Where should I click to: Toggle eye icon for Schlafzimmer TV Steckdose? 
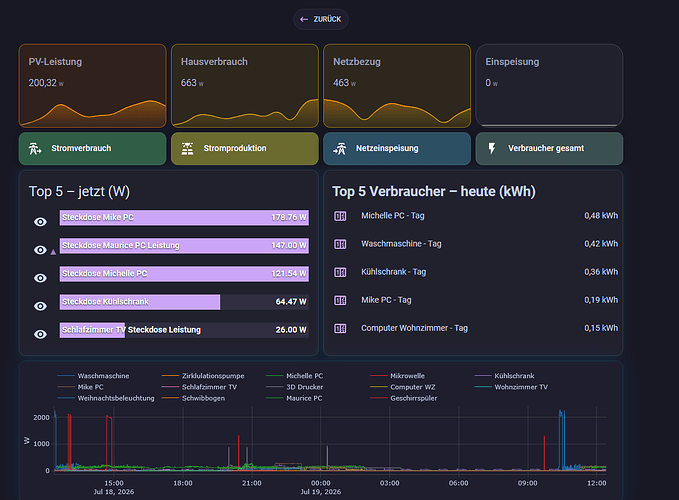coord(40,334)
